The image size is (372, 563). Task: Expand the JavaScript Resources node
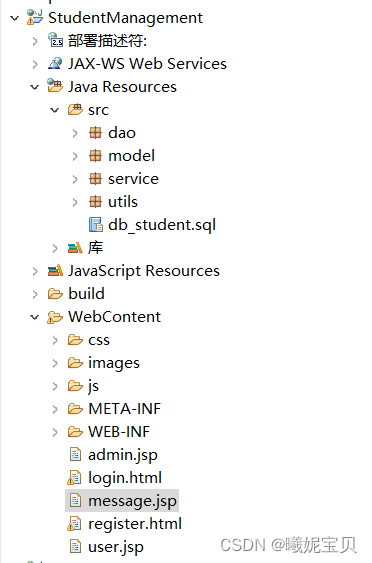35,271
